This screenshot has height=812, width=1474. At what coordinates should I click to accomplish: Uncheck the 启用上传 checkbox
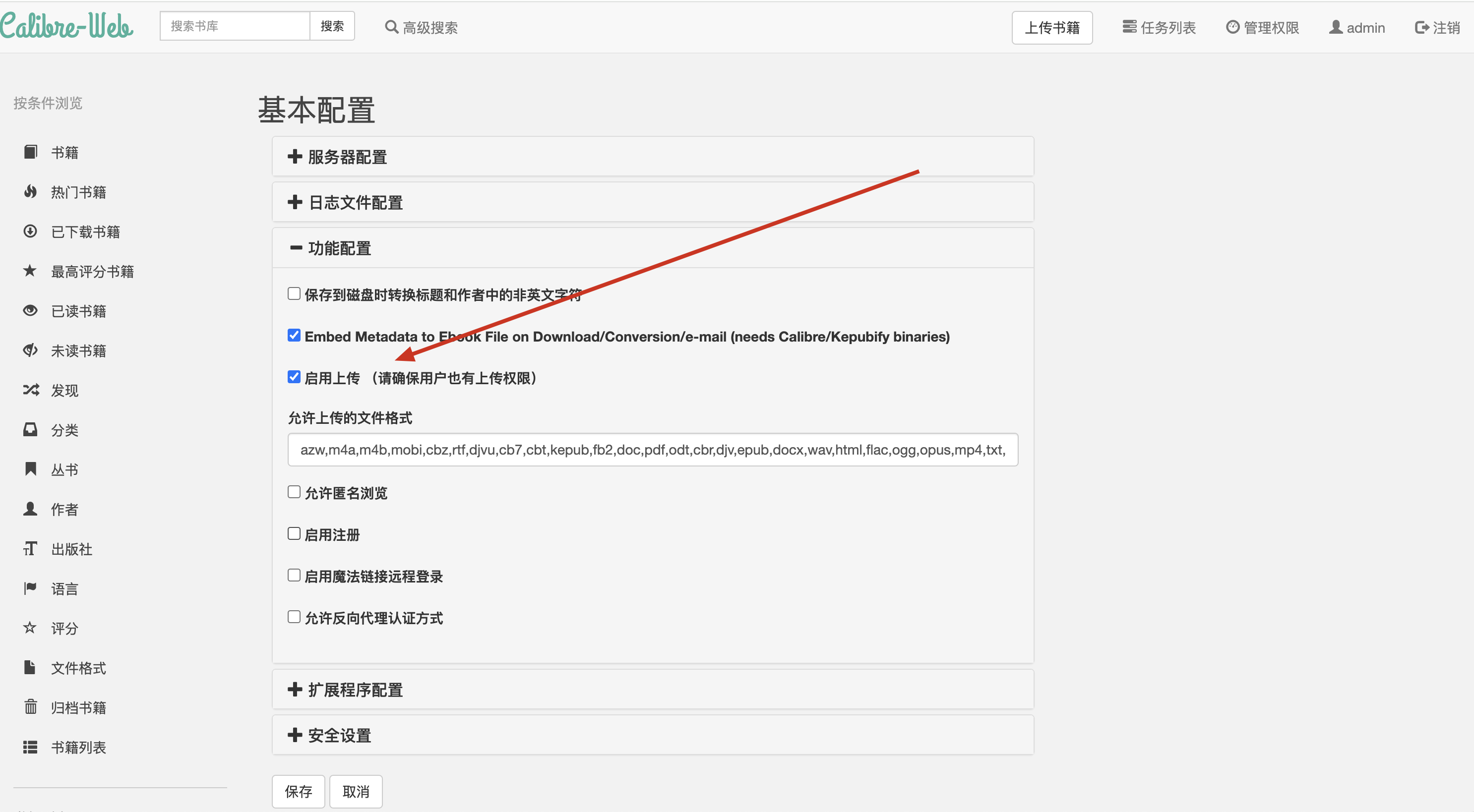294,377
